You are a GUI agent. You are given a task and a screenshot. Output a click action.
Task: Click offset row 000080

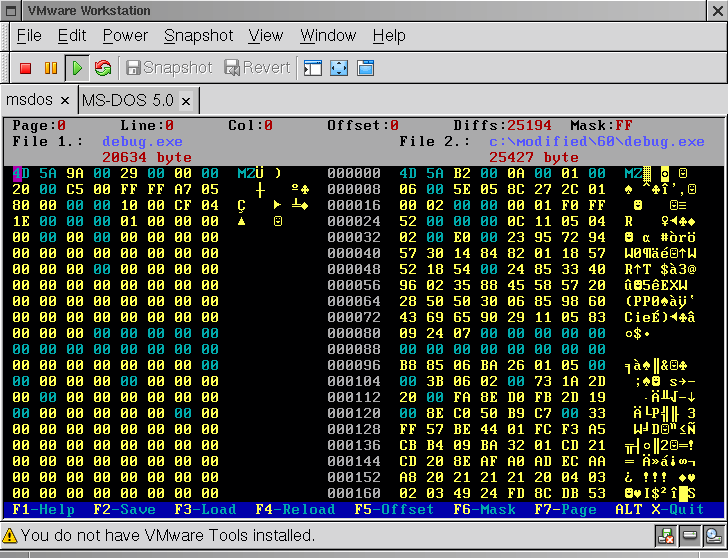(x=354, y=333)
